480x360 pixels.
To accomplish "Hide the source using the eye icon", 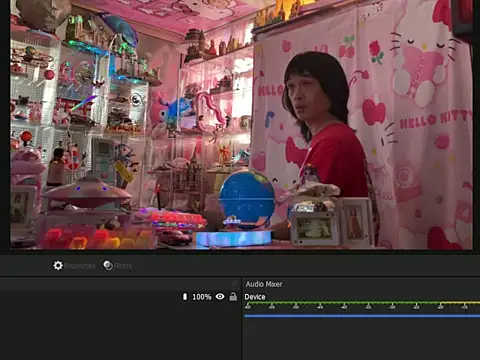I will [220, 296].
